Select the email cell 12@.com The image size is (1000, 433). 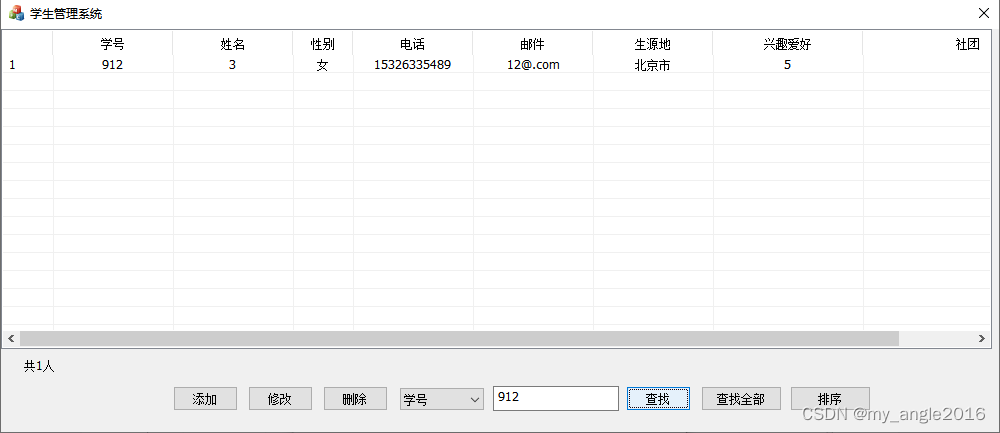pyautogui.click(x=533, y=64)
